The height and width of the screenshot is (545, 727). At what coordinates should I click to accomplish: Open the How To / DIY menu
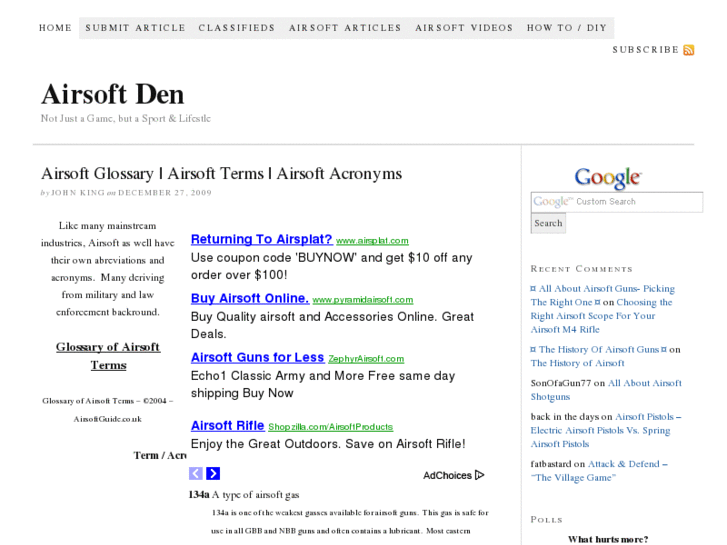tap(567, 28)
